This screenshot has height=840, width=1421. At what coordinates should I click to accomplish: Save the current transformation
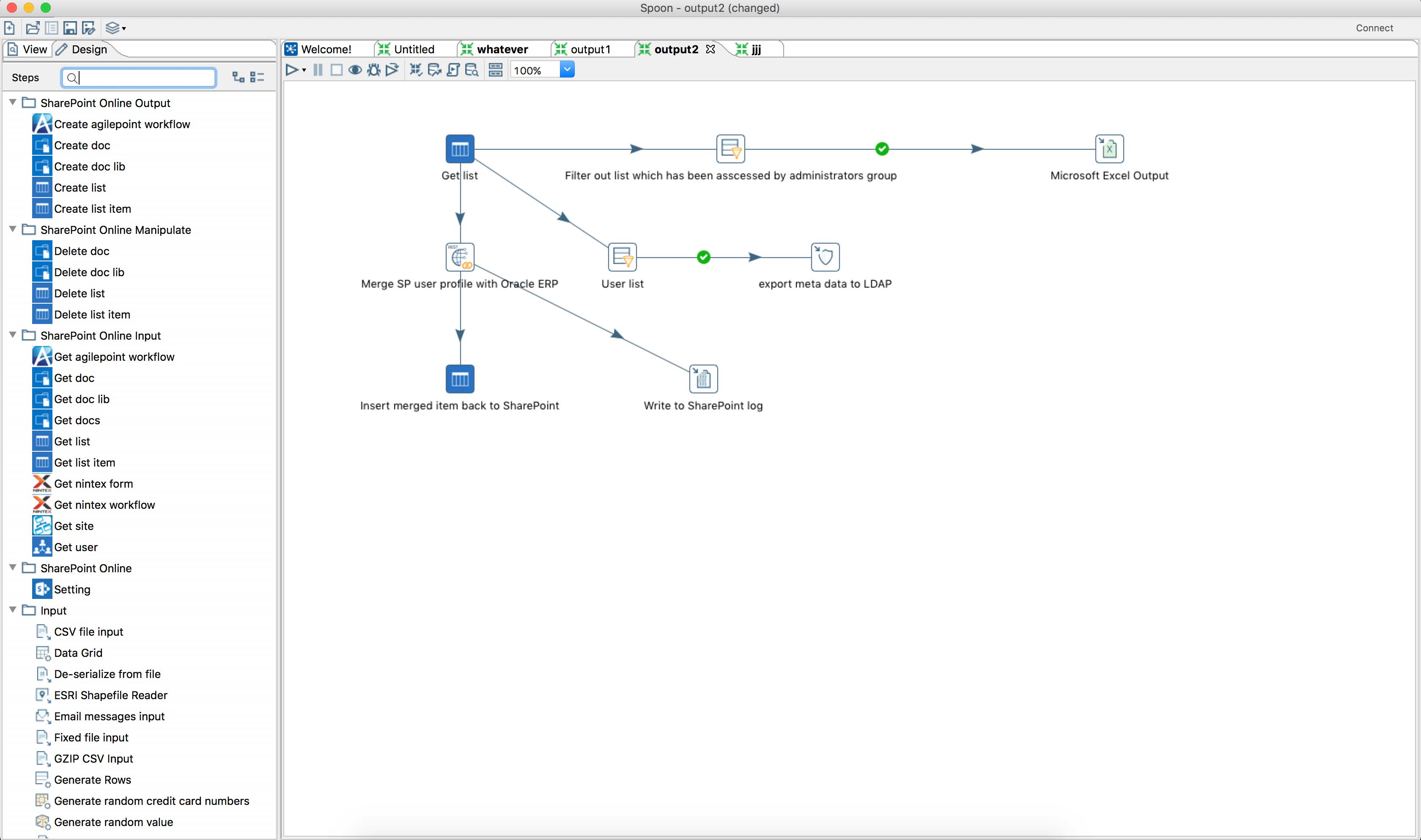pos(70,28)
